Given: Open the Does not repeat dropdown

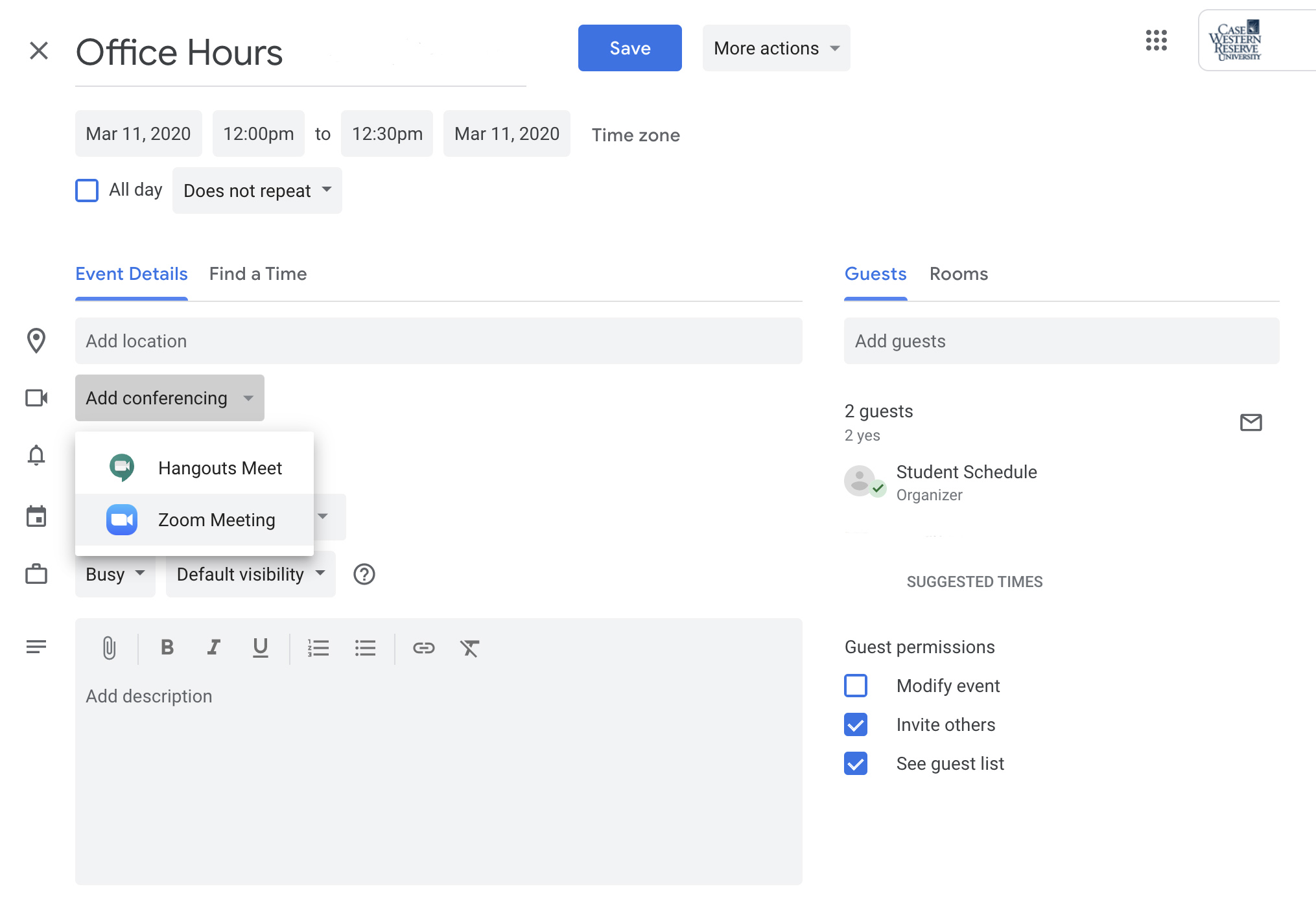Looking at the screenshot, I should (x=257, y=191).
